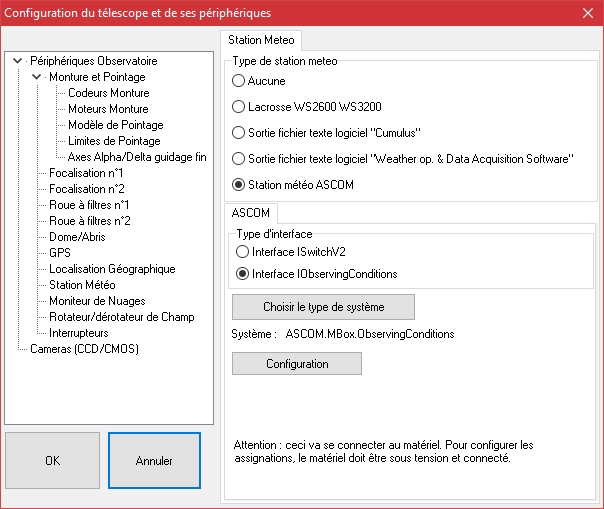604x509 pixels.
Task: Enable Interface ISwitchV2 radio button
Action: 243,252
